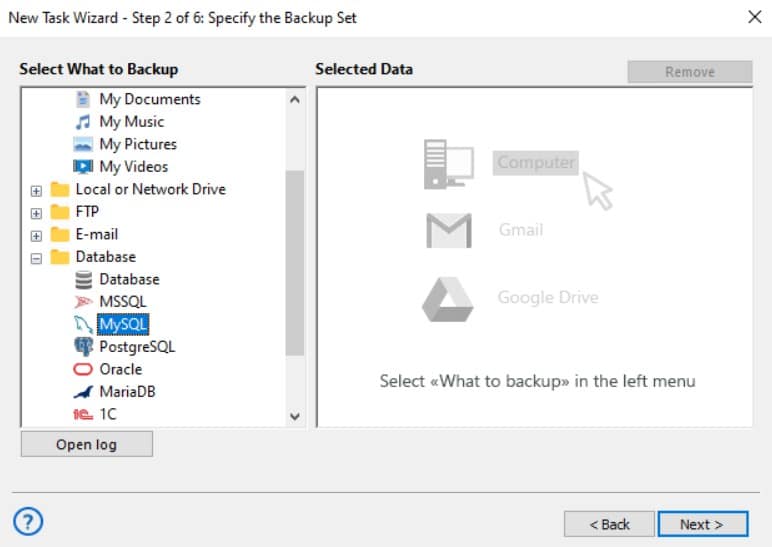
Task: Click the My Pictures image icon
Action: [x=83, y=144]
